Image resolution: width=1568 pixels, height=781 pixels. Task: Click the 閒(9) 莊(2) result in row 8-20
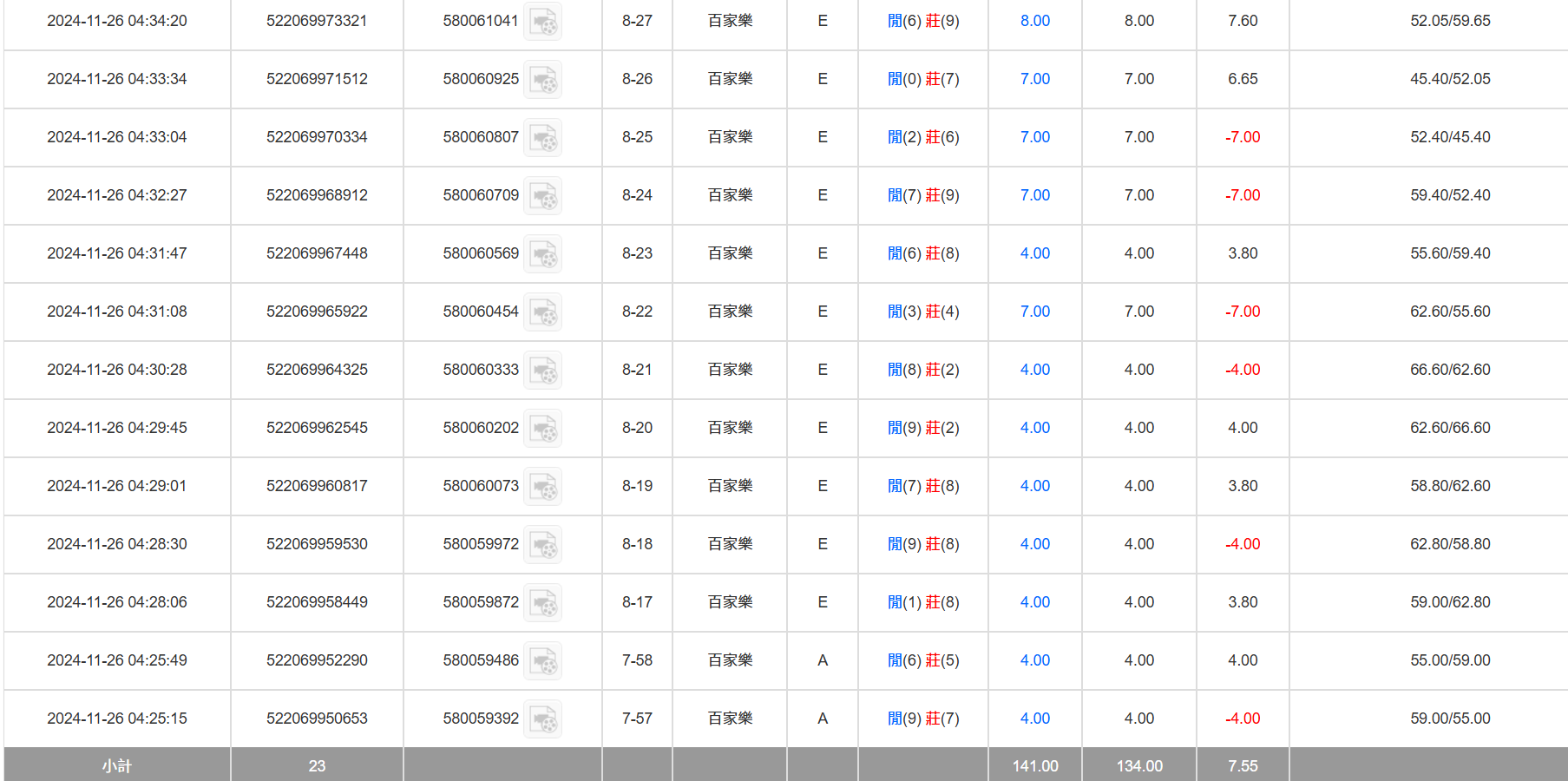(923, 428)
